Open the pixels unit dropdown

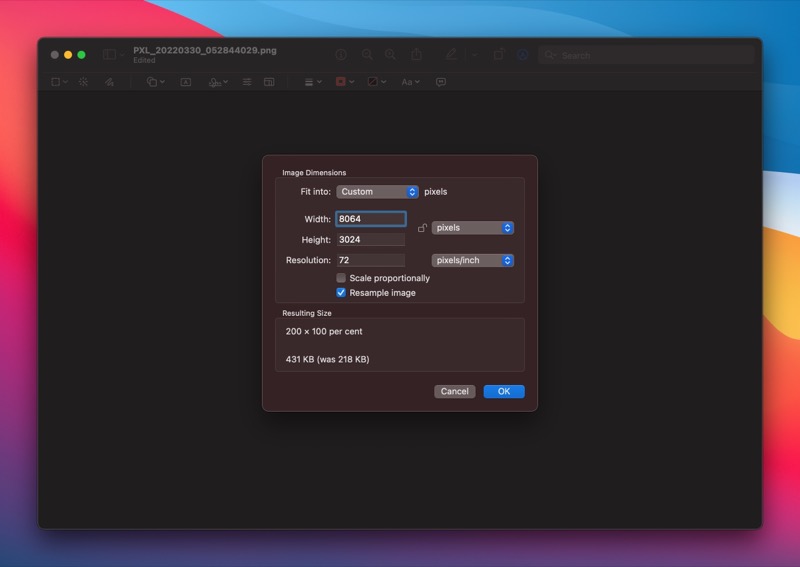(x=472, y=228)
